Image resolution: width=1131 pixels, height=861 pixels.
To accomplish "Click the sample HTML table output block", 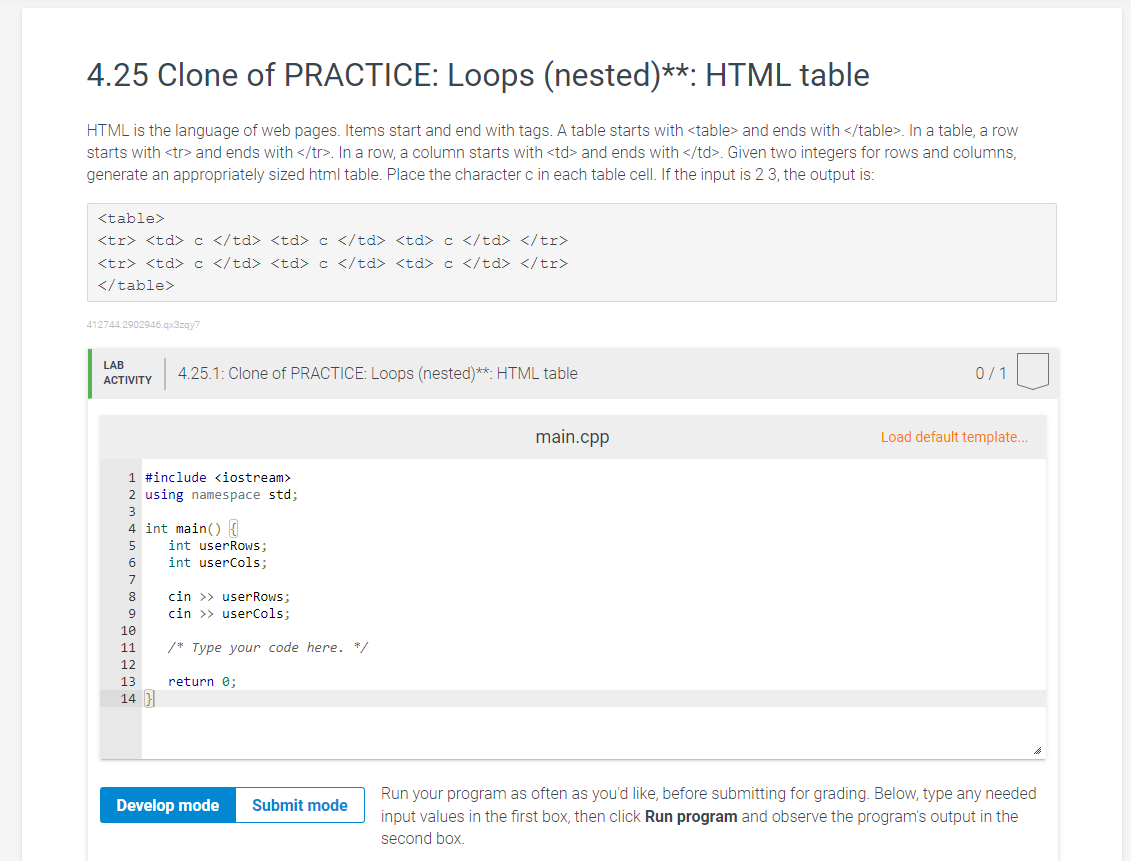I will (571, 252).
